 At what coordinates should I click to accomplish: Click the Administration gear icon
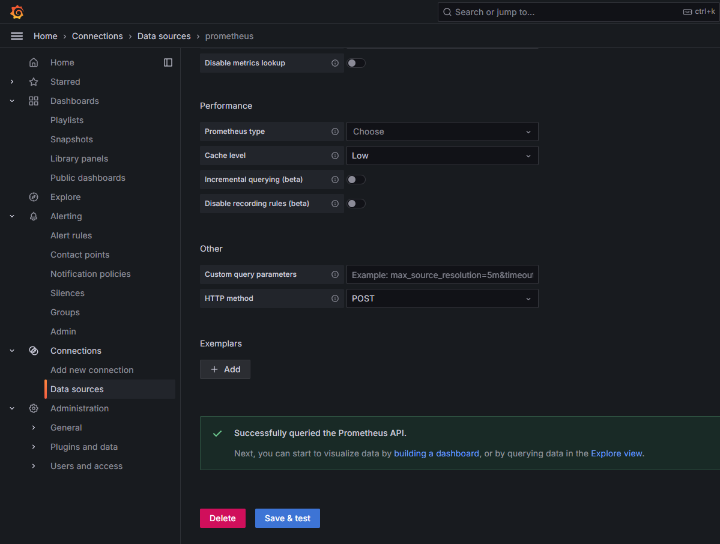34,408
